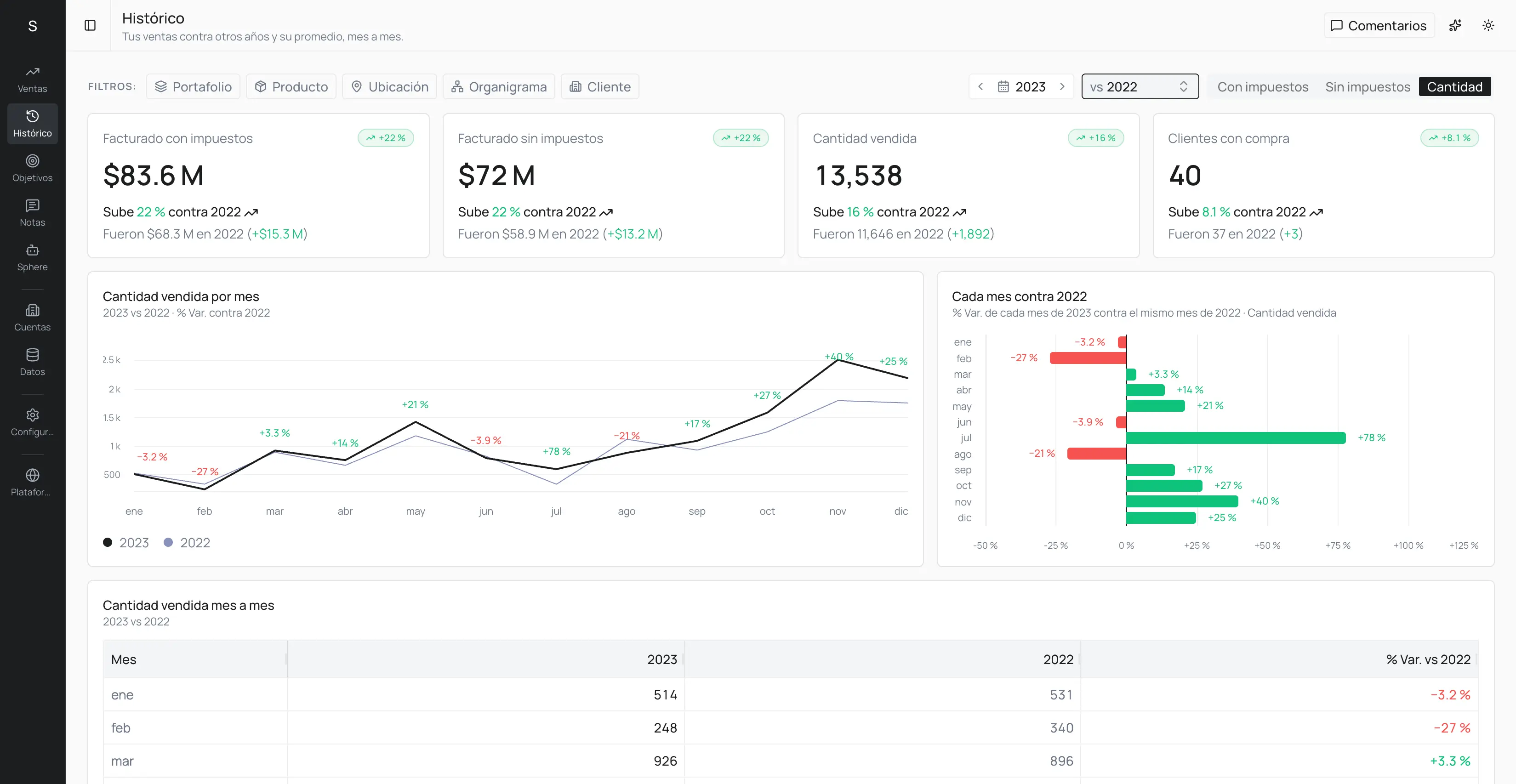Click the feb −27 % red bar

[x=1088, y=358]
